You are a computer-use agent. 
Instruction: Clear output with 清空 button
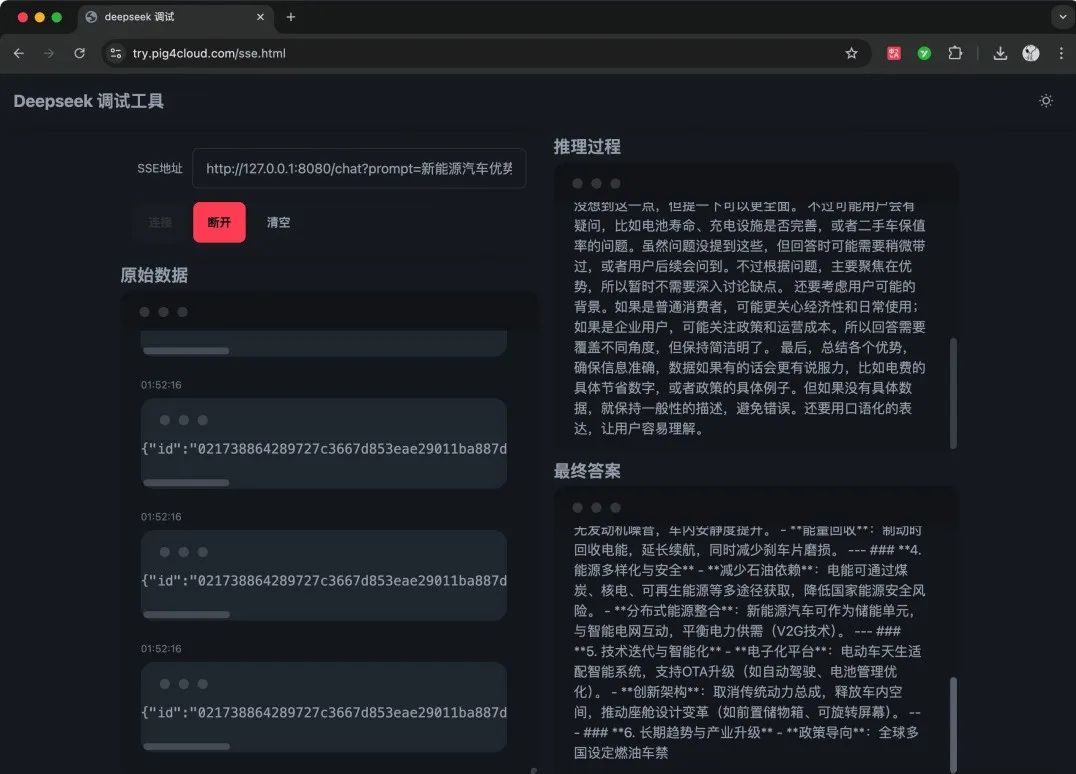278,222
